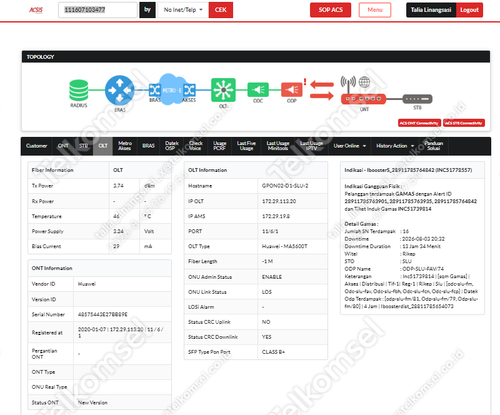Click the Downtime Duration value
Screen dimensions: 500x415
click(421, 246)
